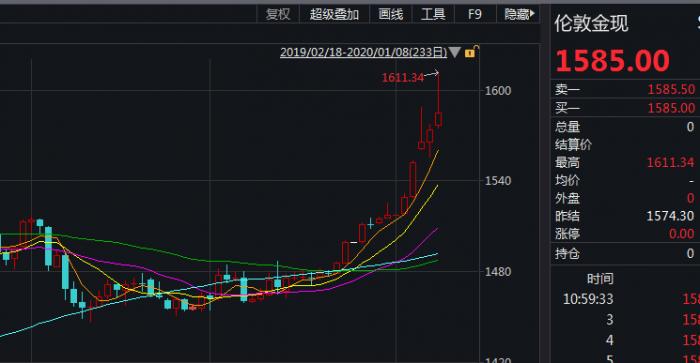The image size is (700, 363).
Task: Click the 1480 price axis label
Action: click(x=498, y=271)
